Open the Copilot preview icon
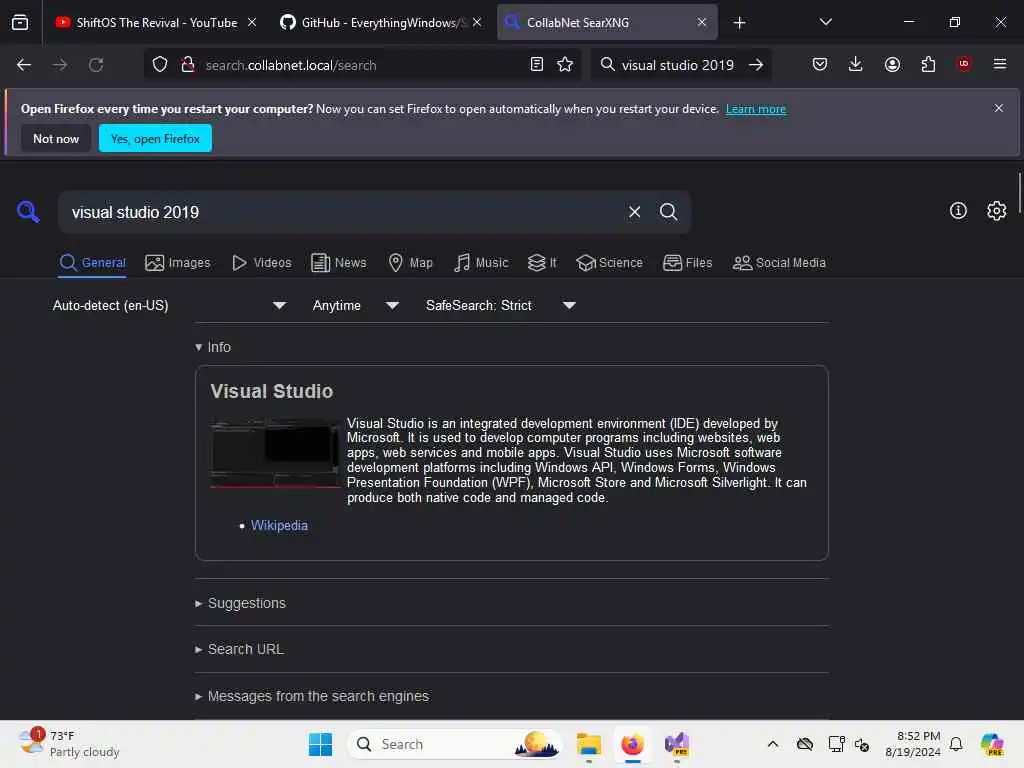1024x768 pixels. 992,744
